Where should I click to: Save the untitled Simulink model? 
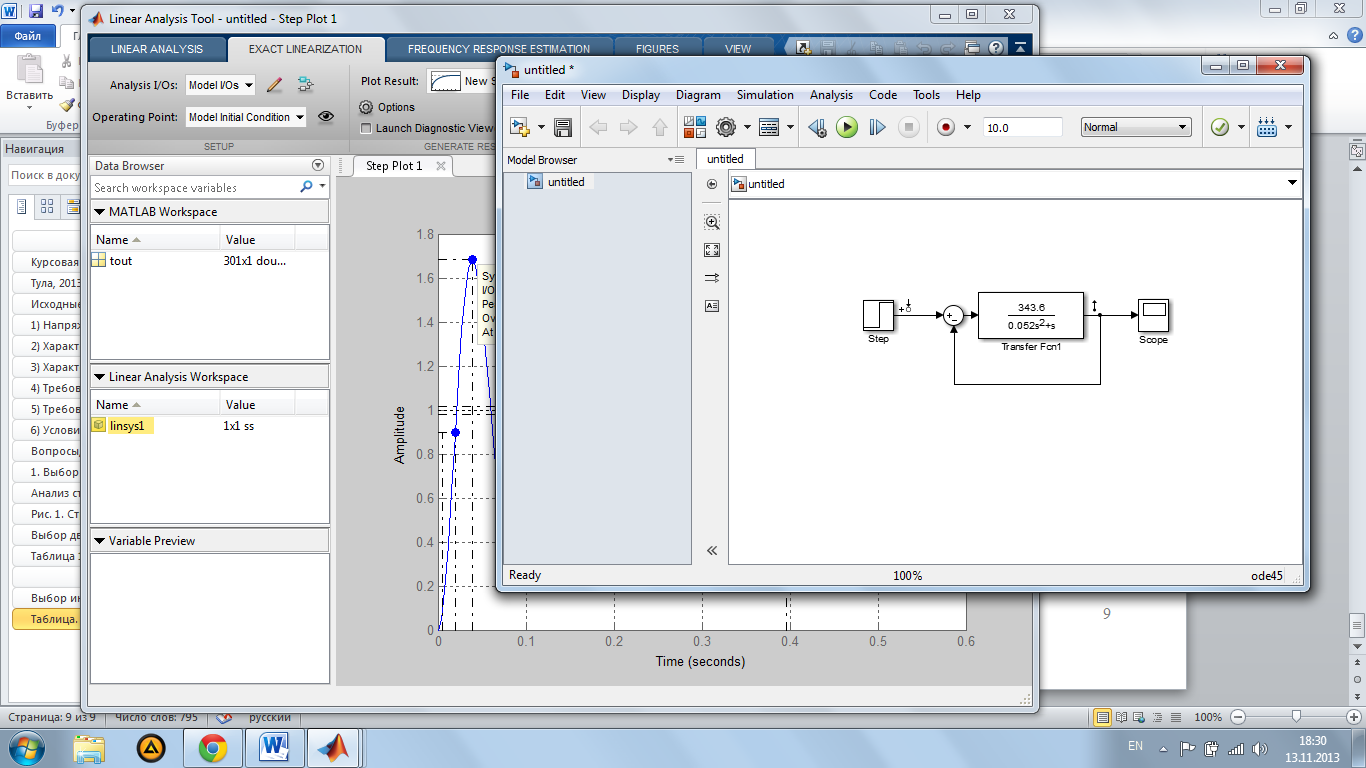pos(562,127)
